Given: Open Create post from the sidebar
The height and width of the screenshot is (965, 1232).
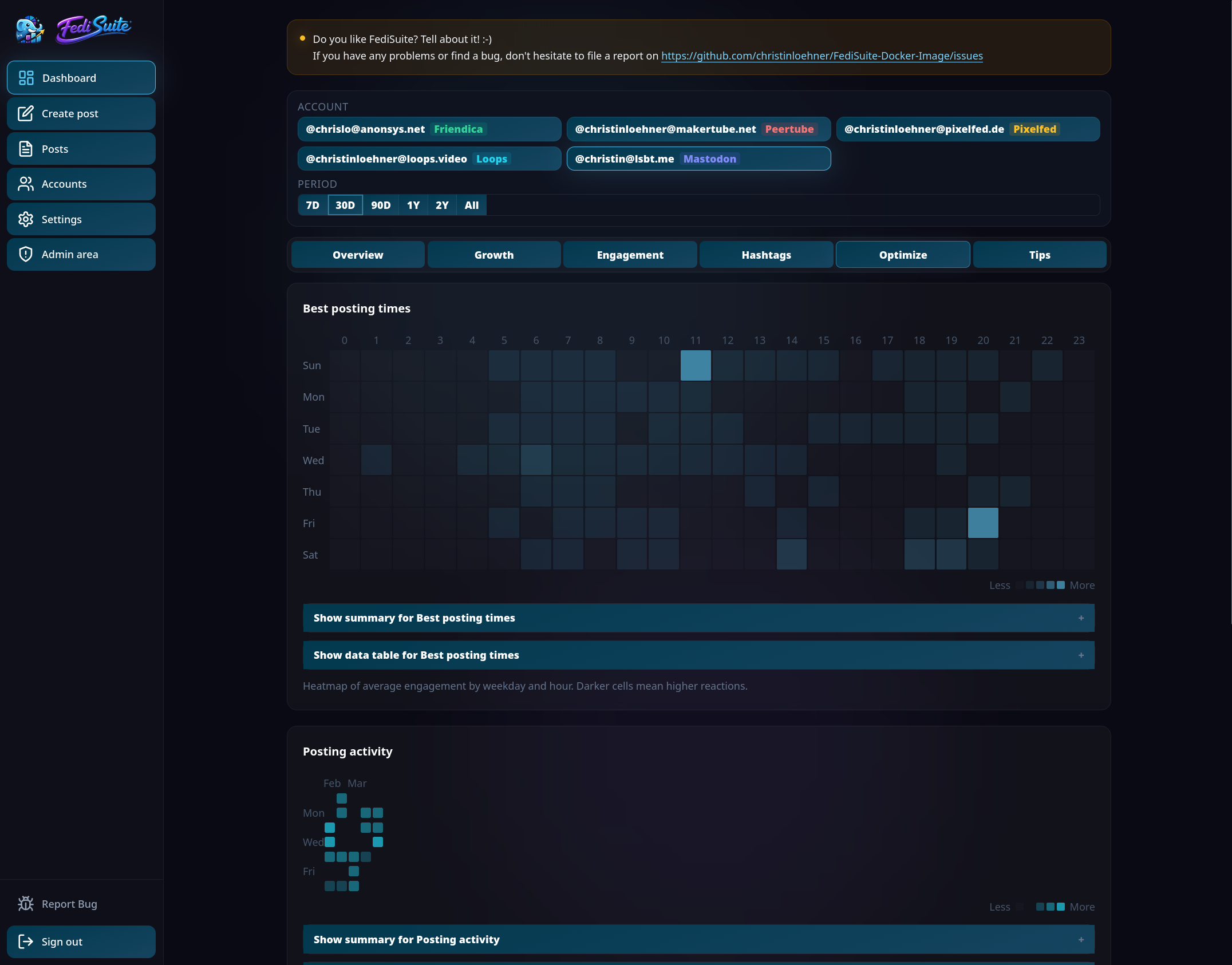Looking at the screenshot, I should 26,113.
